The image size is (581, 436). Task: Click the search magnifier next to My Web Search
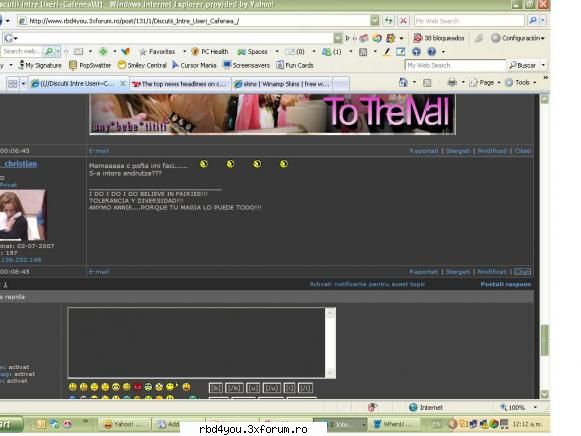(533, 20)
